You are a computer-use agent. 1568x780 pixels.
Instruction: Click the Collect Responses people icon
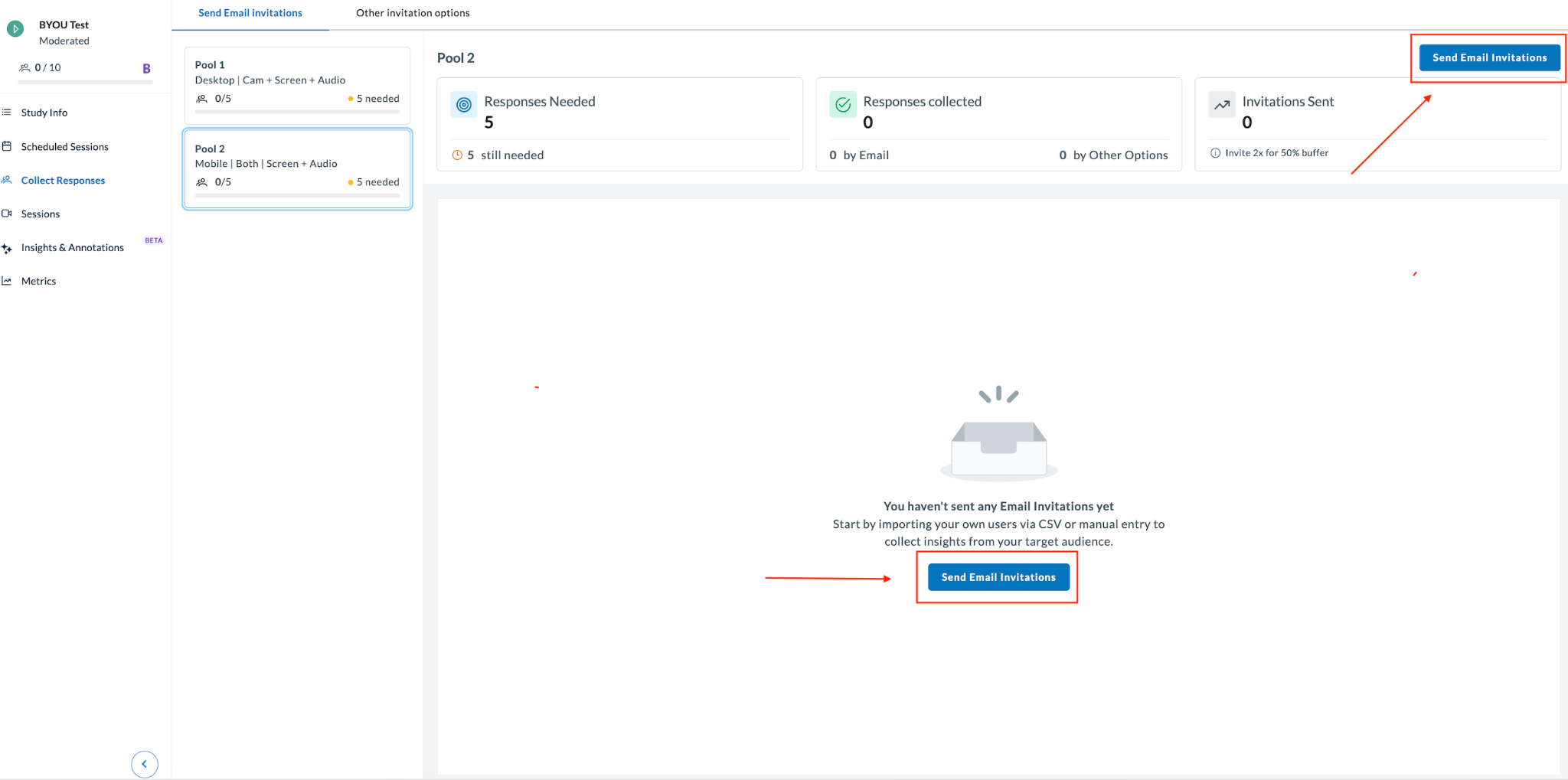[7, 180]
